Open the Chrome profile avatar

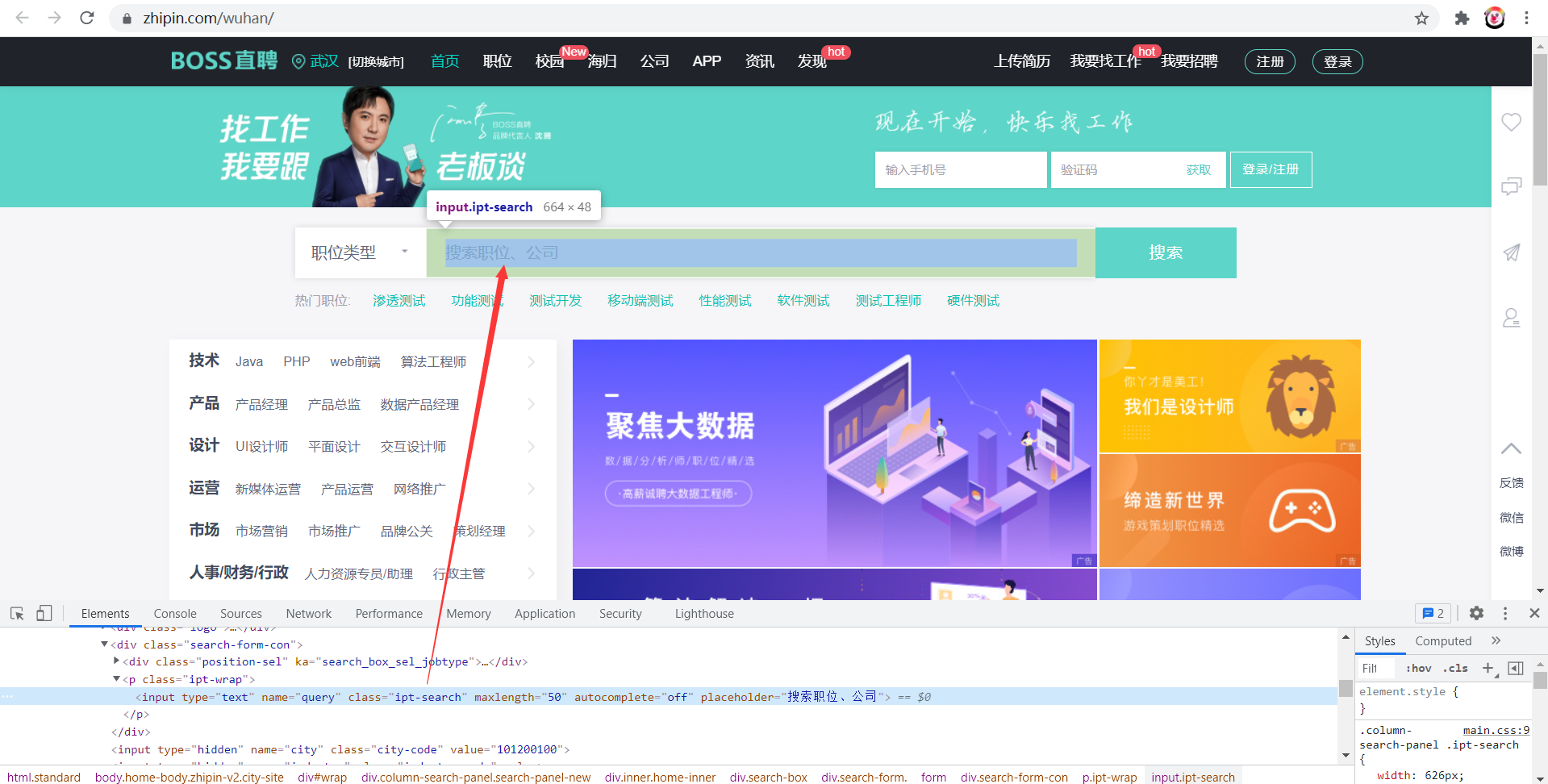1495,18
